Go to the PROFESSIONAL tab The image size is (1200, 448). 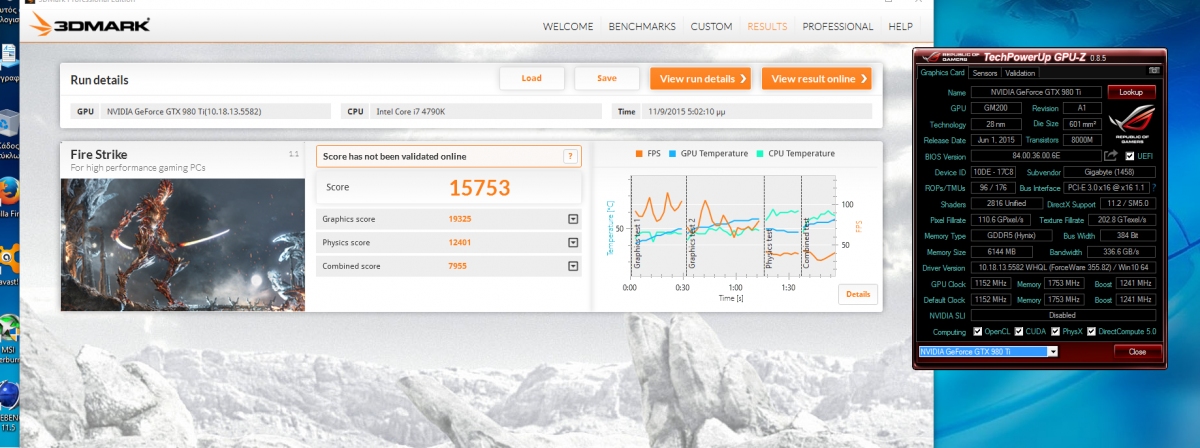[837, 26]
